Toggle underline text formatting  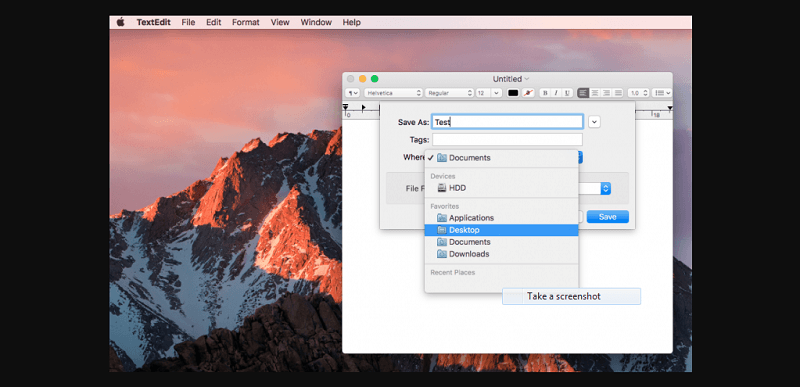click(567, 93)
